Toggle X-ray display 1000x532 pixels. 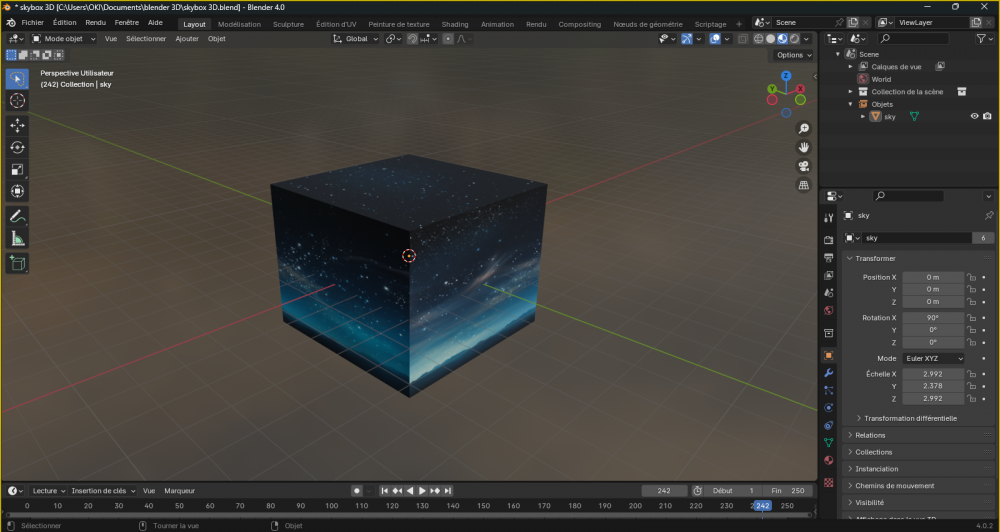tap(743, 39)
